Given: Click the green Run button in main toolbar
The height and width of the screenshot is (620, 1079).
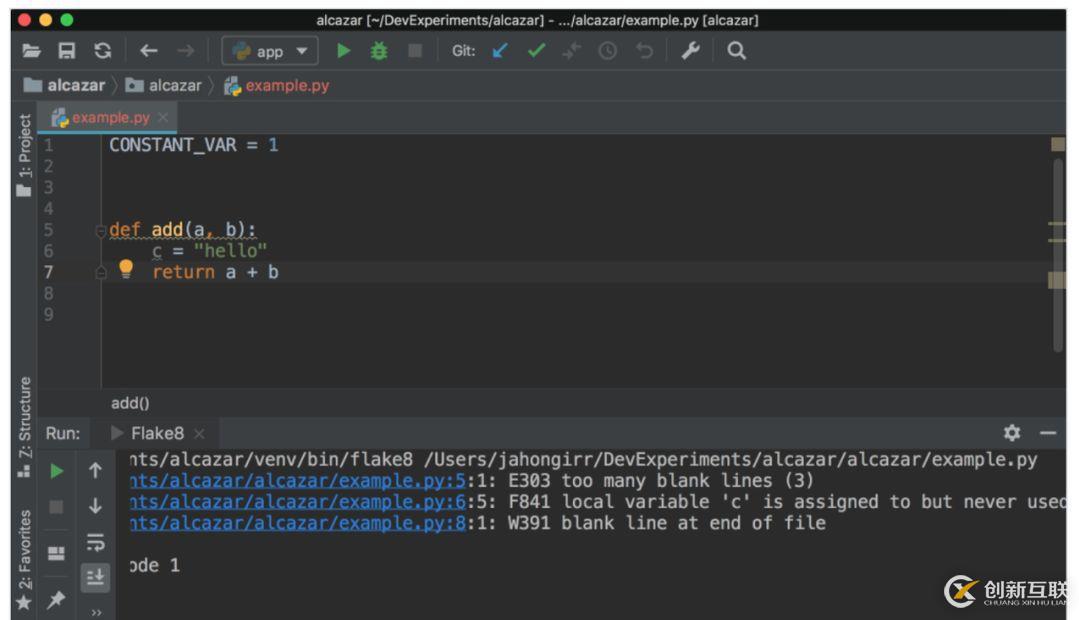Looking at the screenshot, I should (344, 51).
